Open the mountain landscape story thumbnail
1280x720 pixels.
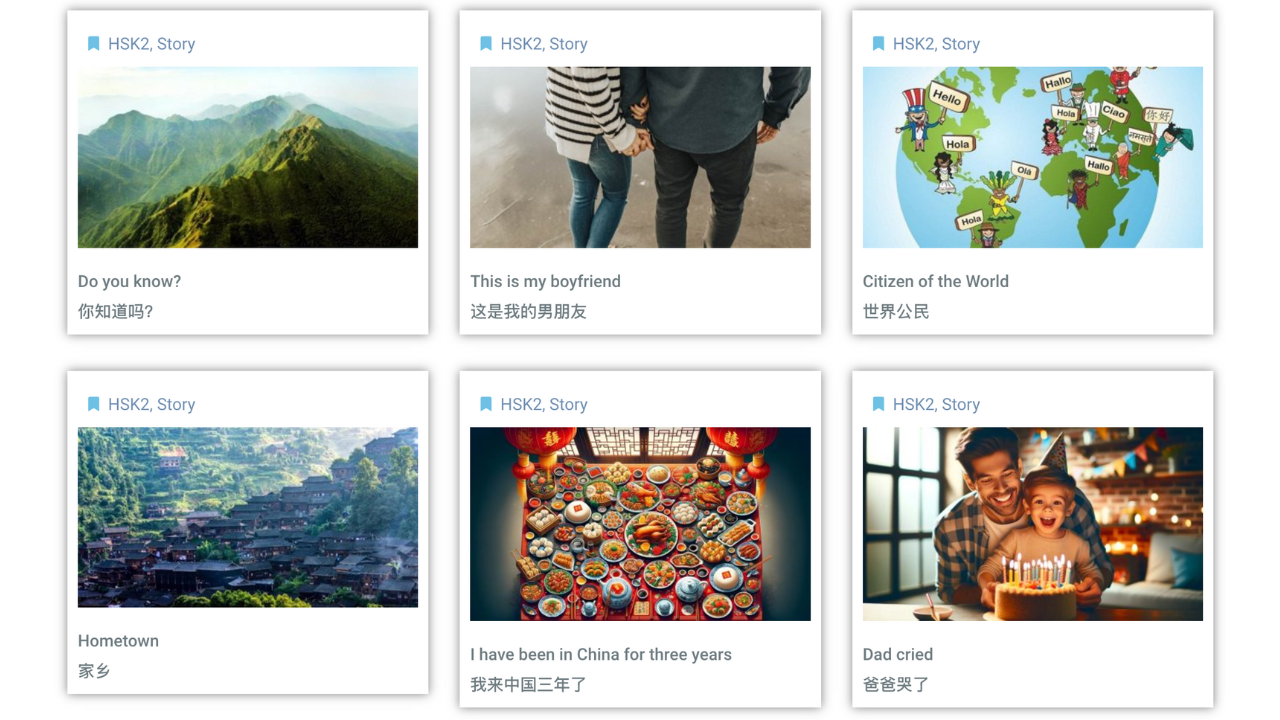point(248,157)
